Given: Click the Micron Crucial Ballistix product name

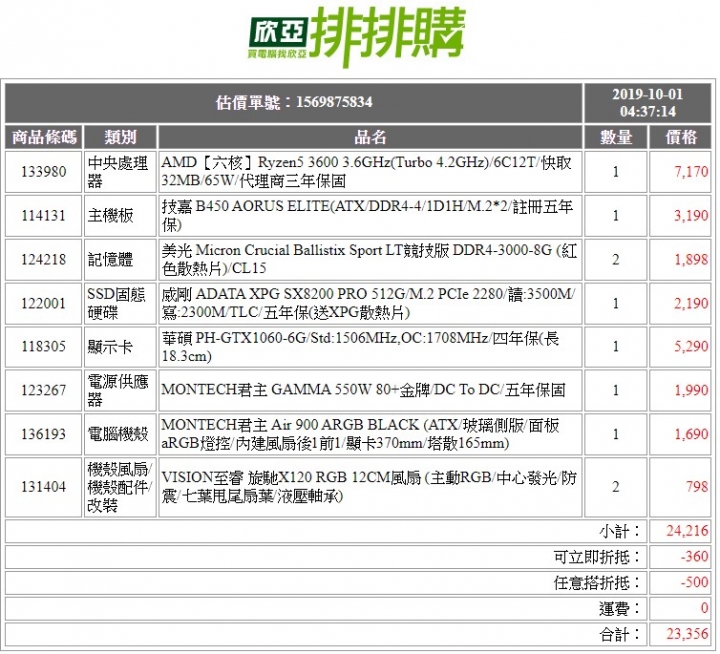Looking at the screenshot, I should 370,259.
